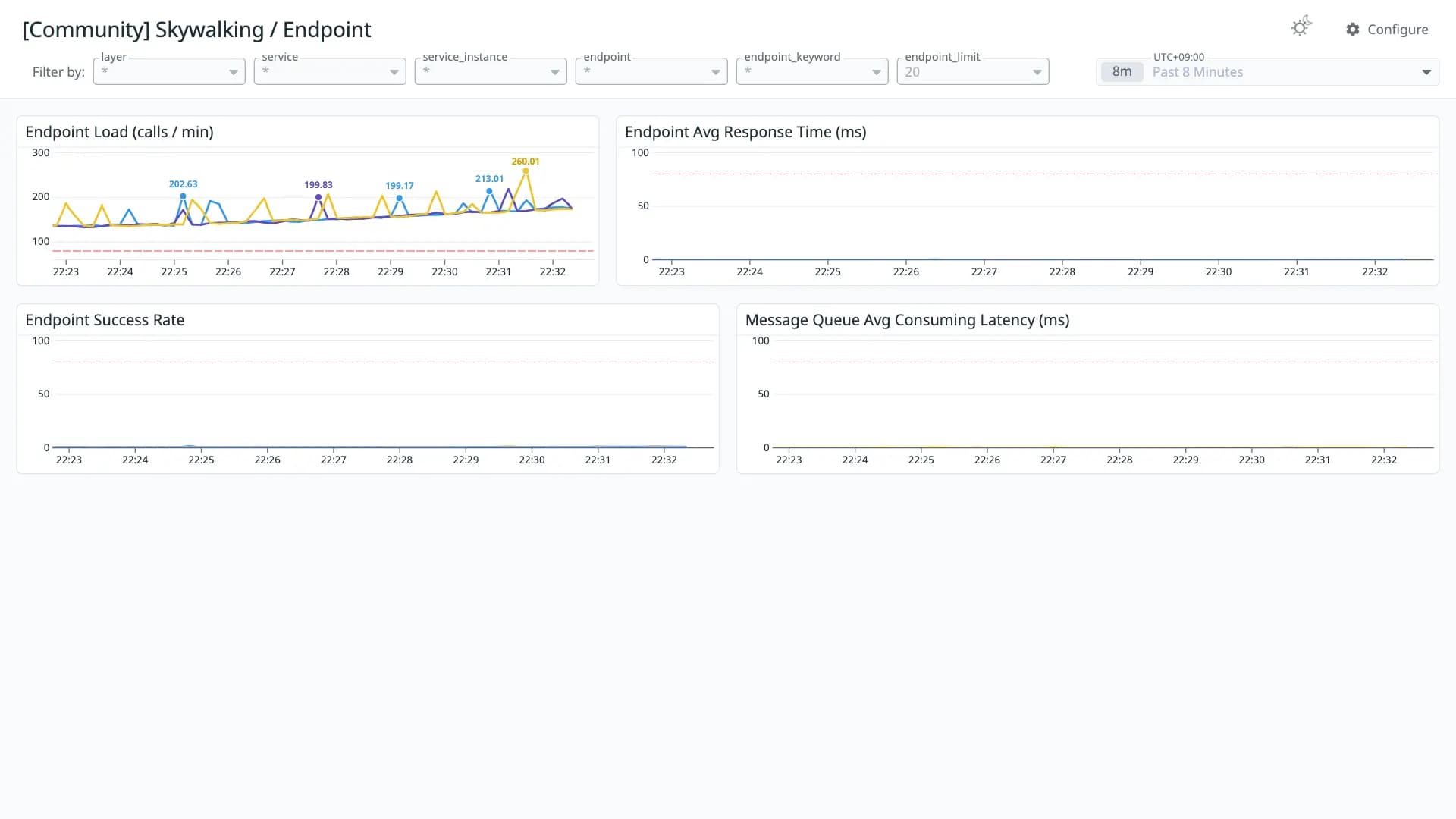This screenshot has width=1456, height=819.
Task: Open the Configure settings
Action: (1387, 30)
